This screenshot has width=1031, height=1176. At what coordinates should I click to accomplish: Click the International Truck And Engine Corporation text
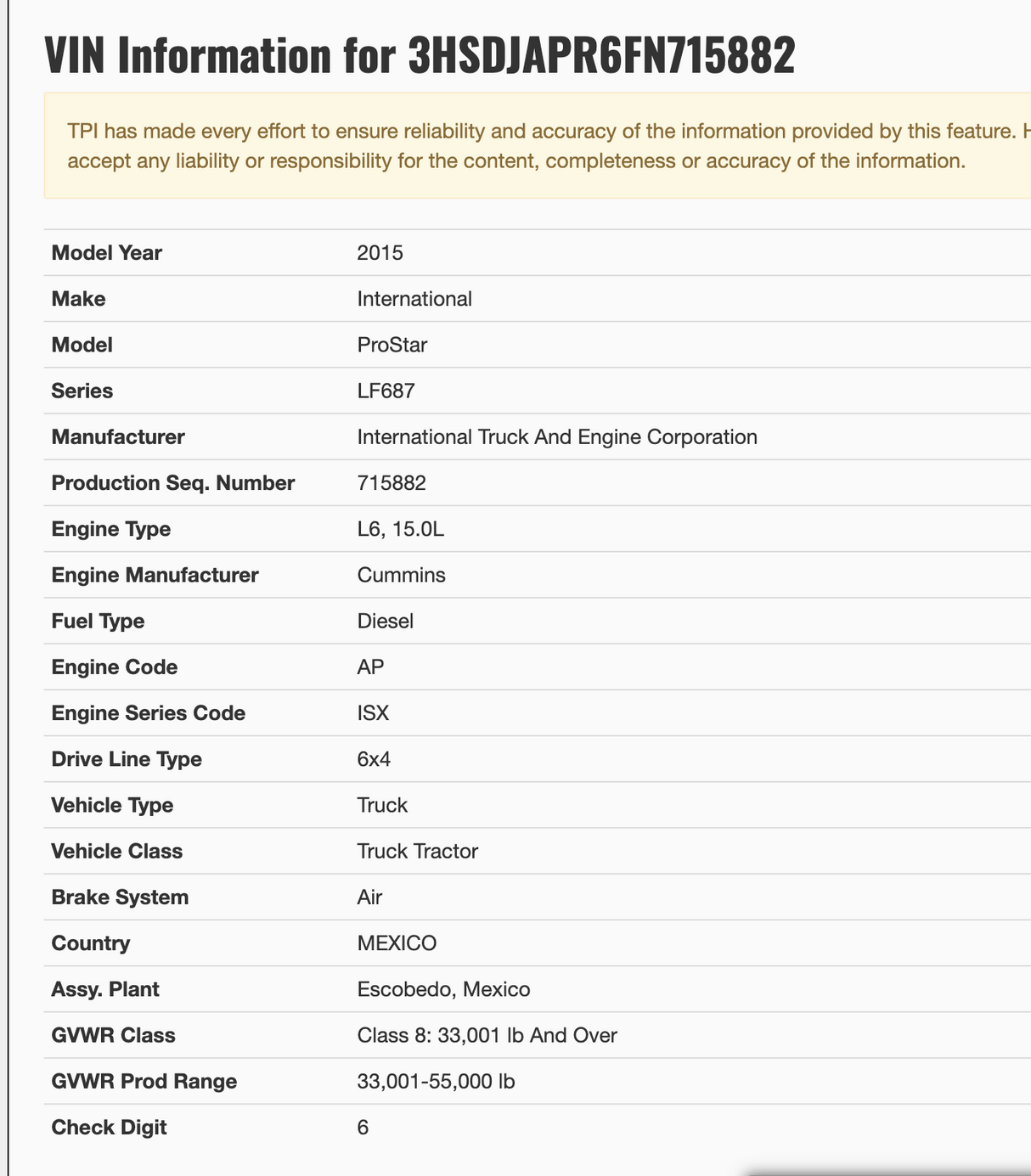point(557,437)
